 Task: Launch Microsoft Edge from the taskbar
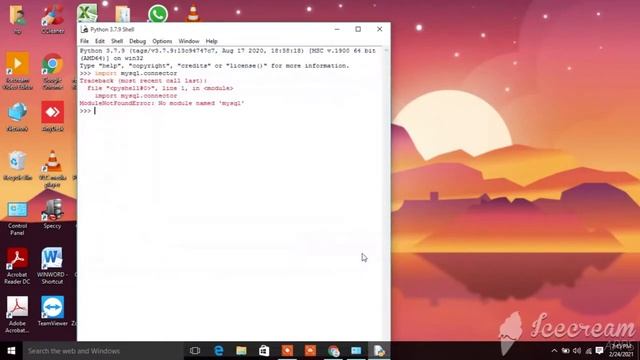click(x=218, y=351)
